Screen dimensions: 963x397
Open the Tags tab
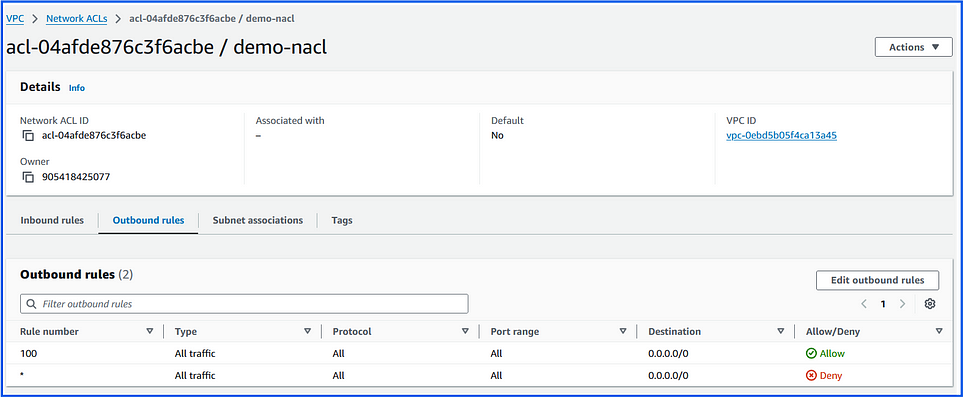point(341,220)
